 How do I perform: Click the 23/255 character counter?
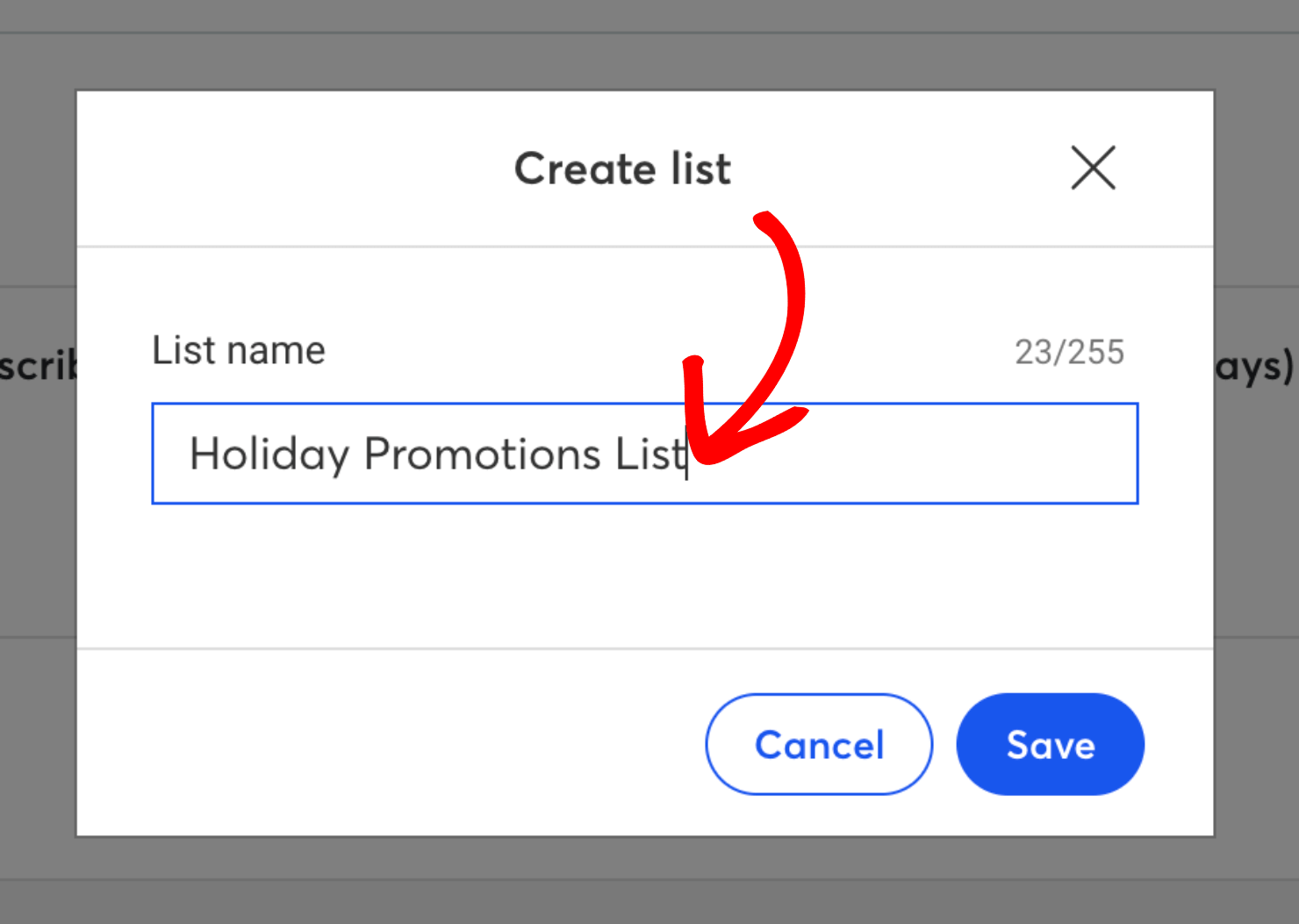pos(1069,352)
